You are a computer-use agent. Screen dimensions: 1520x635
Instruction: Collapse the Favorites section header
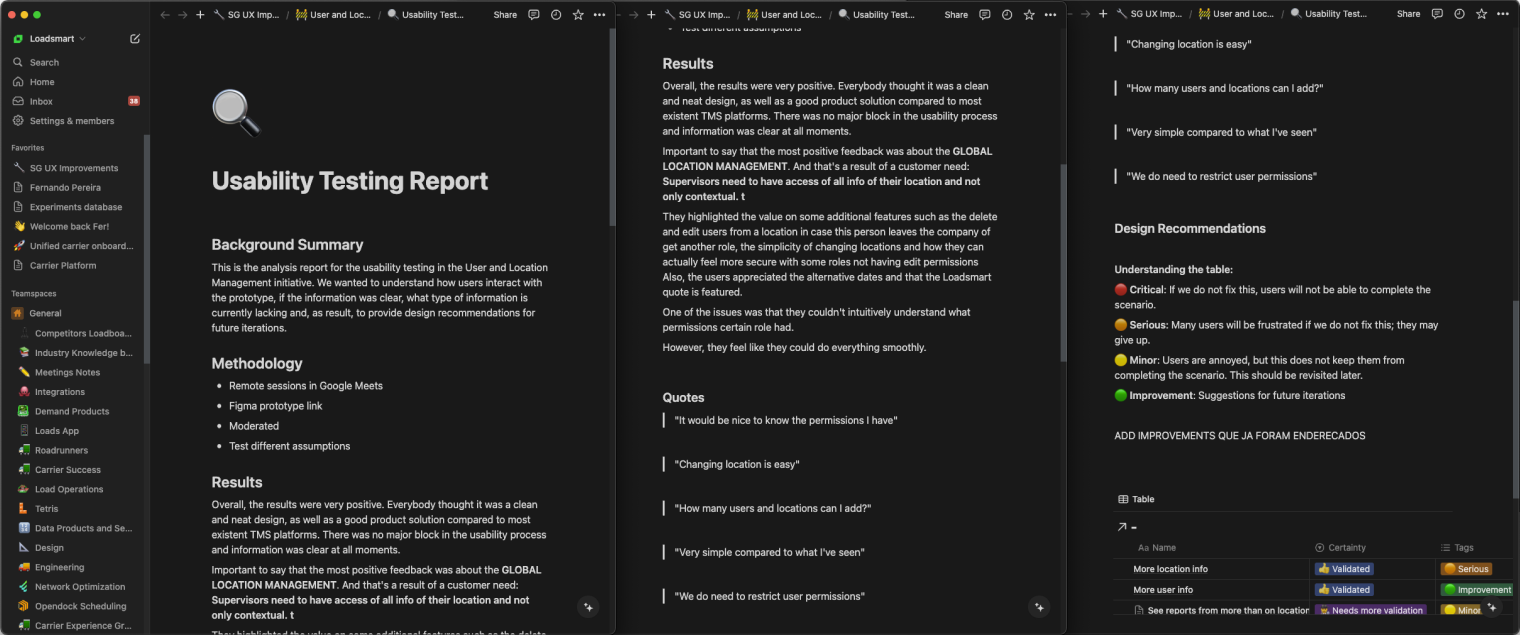point(28,148)
